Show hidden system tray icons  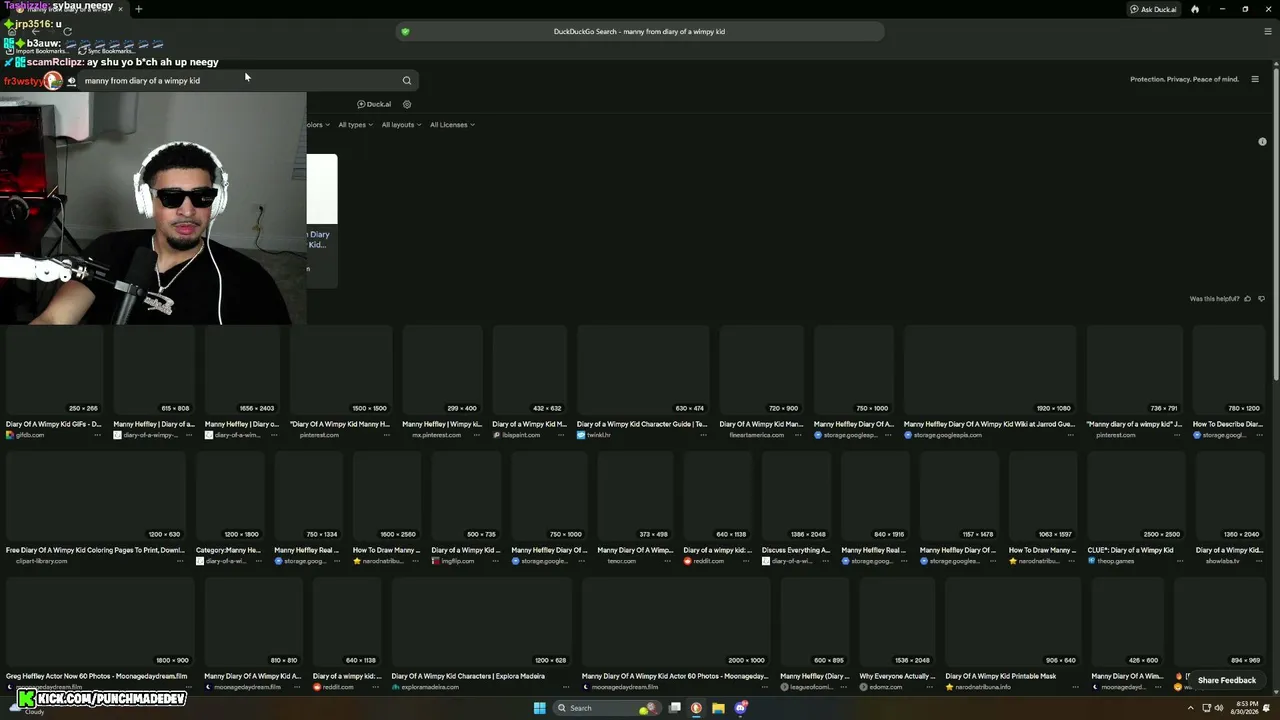coord(1191,708)
